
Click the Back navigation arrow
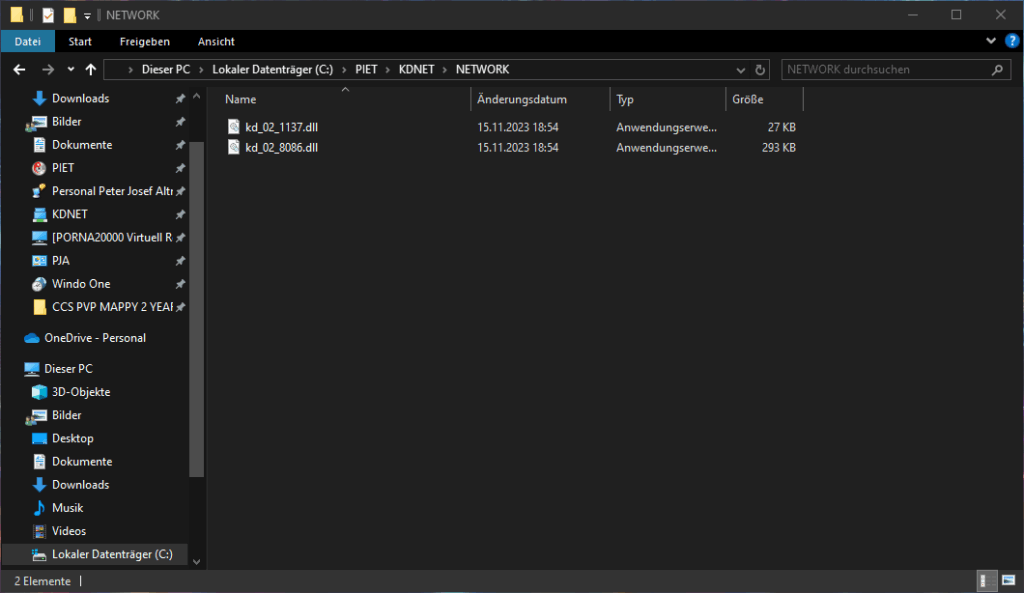(x=19, y=70)
